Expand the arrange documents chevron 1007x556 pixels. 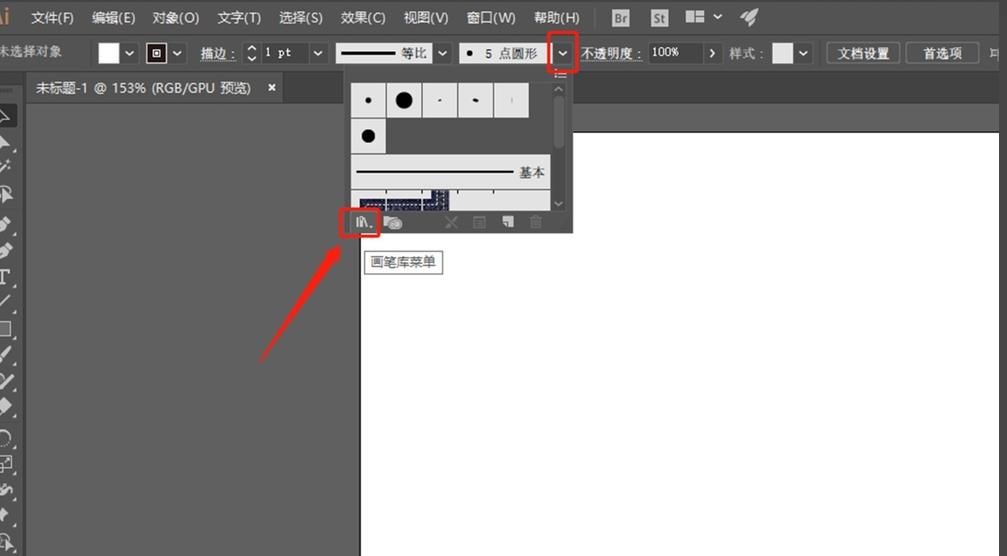(718, 17)
